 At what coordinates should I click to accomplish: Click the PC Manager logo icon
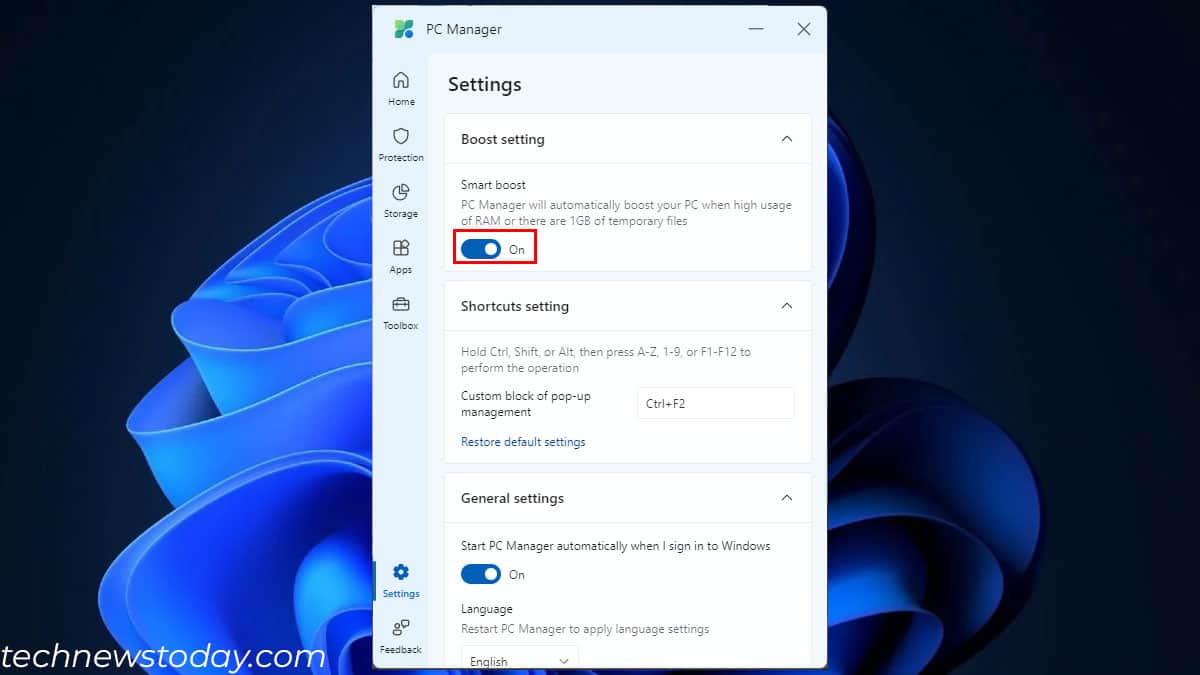click(404, 29)
